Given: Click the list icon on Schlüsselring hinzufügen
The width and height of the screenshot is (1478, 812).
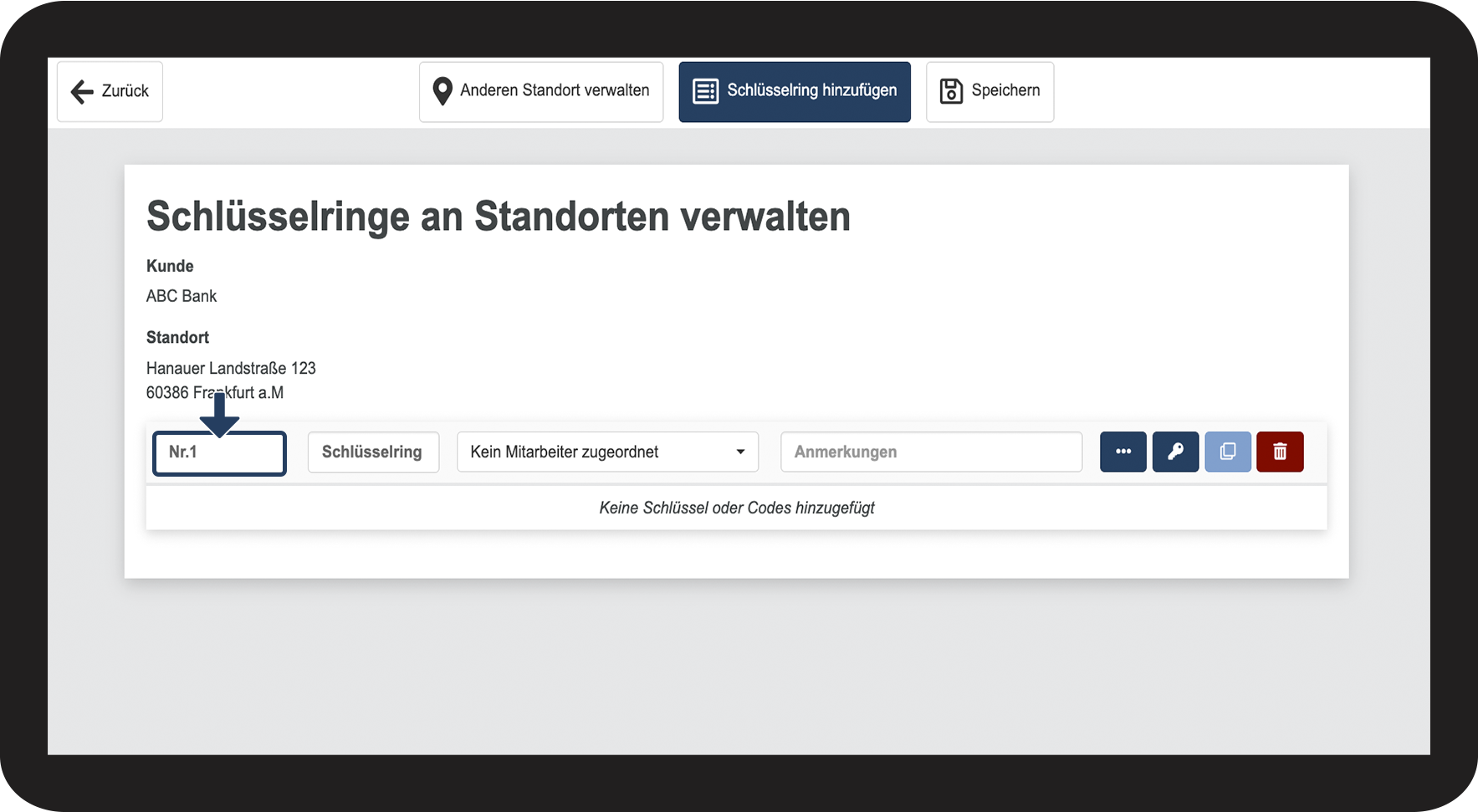Looking at the screenshot, I should [x=705, y=91].
